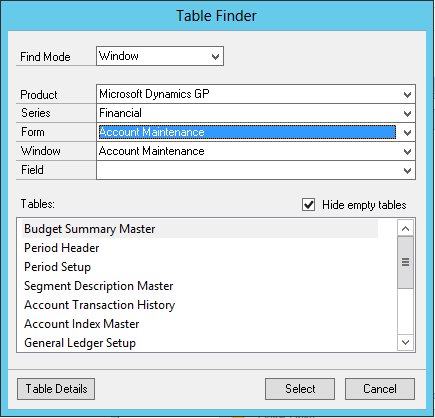Open Table Details button
Image resolution: width=435 pixels, height=418 pixels.
pyautogui.click(x=56, y=389)
